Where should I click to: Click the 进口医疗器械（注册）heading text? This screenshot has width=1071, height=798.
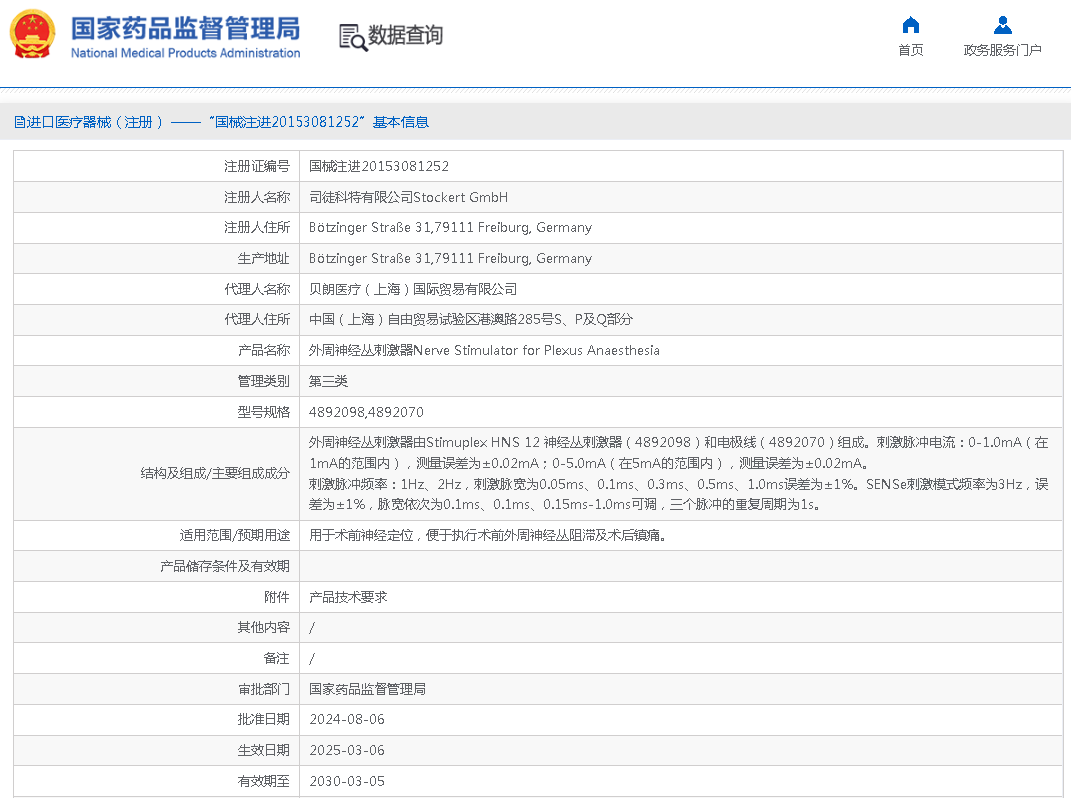click(x=95, y=122)
